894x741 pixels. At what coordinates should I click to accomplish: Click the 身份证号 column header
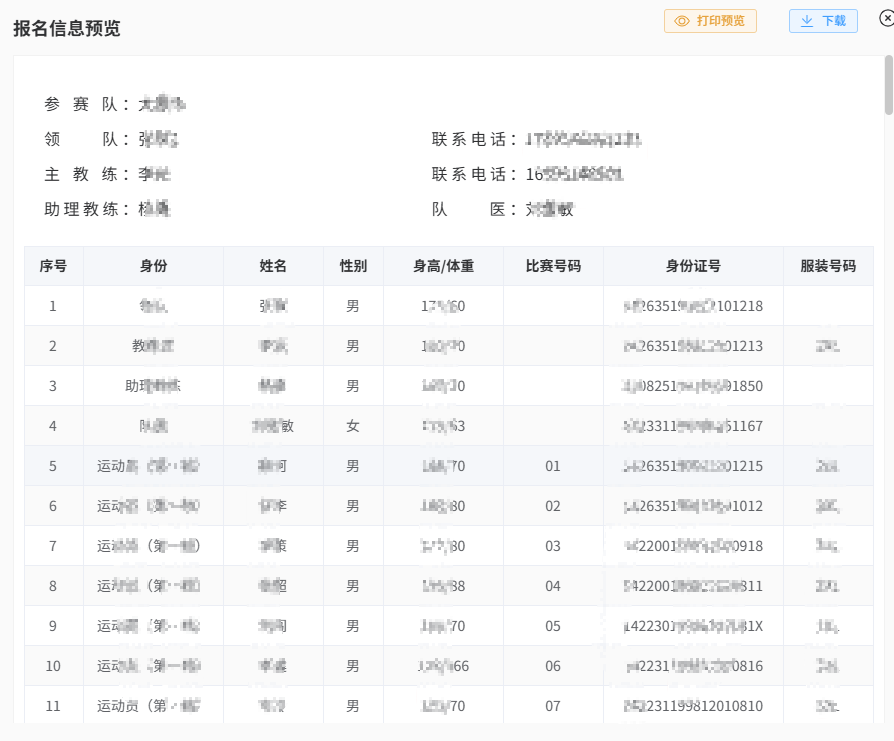[693, 266]
